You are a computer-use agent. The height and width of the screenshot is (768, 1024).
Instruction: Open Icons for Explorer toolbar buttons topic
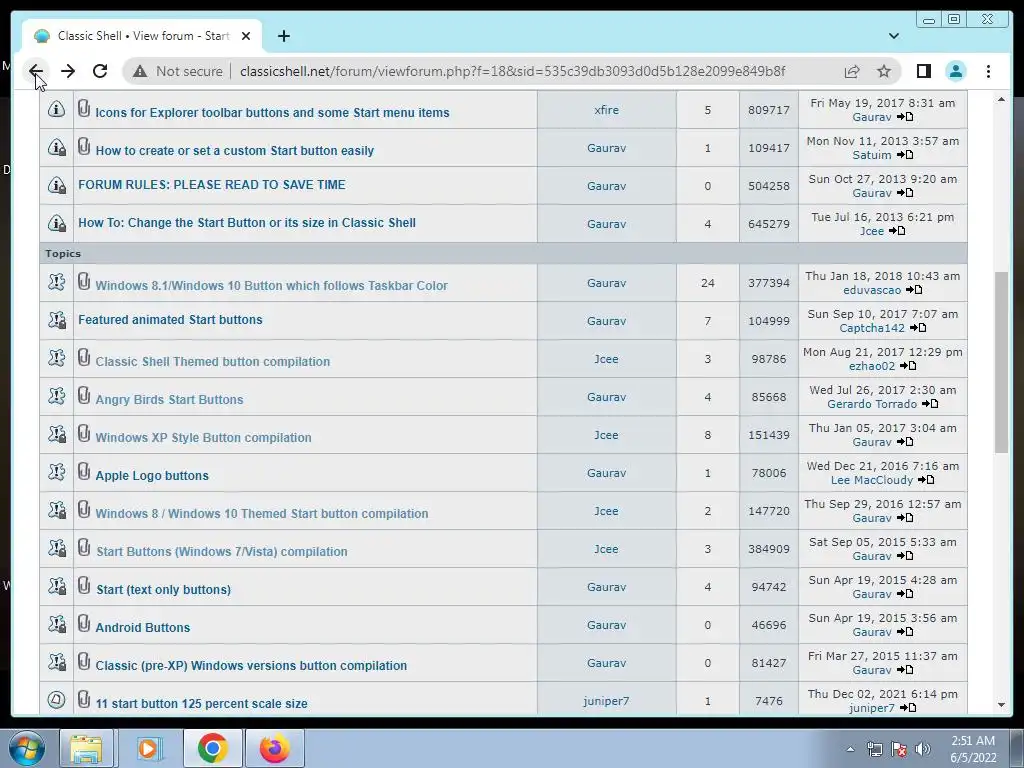(272, 112)
